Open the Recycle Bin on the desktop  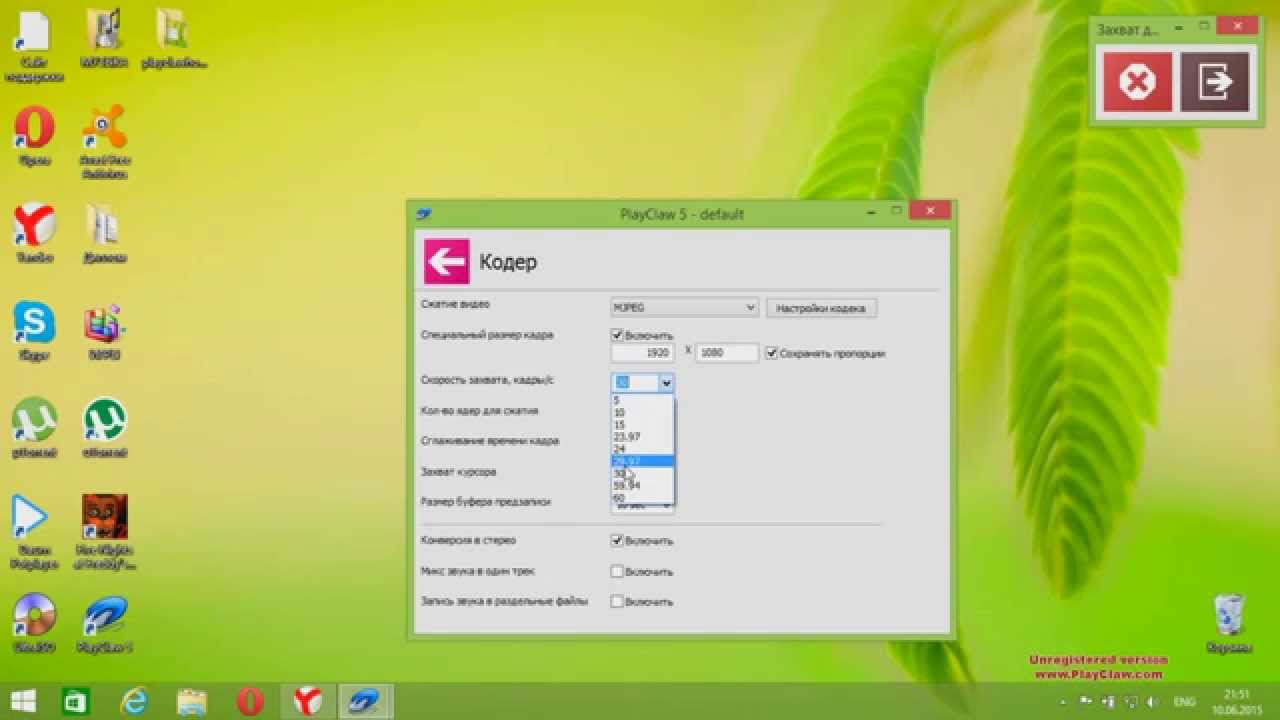[1229, 623]
